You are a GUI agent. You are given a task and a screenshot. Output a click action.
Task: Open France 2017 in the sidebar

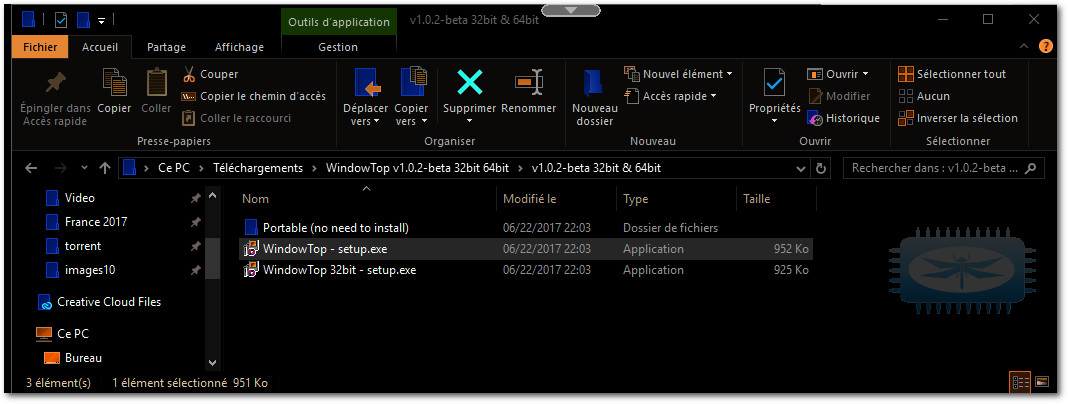(96, 221)
